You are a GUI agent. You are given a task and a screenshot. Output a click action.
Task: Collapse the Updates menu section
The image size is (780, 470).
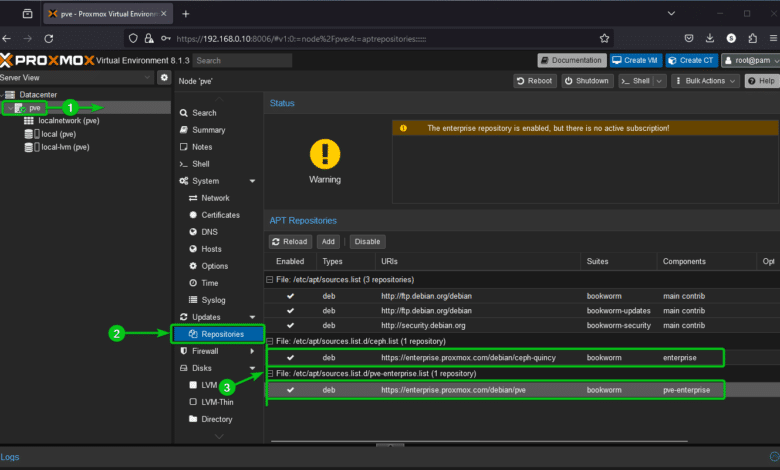252,317
